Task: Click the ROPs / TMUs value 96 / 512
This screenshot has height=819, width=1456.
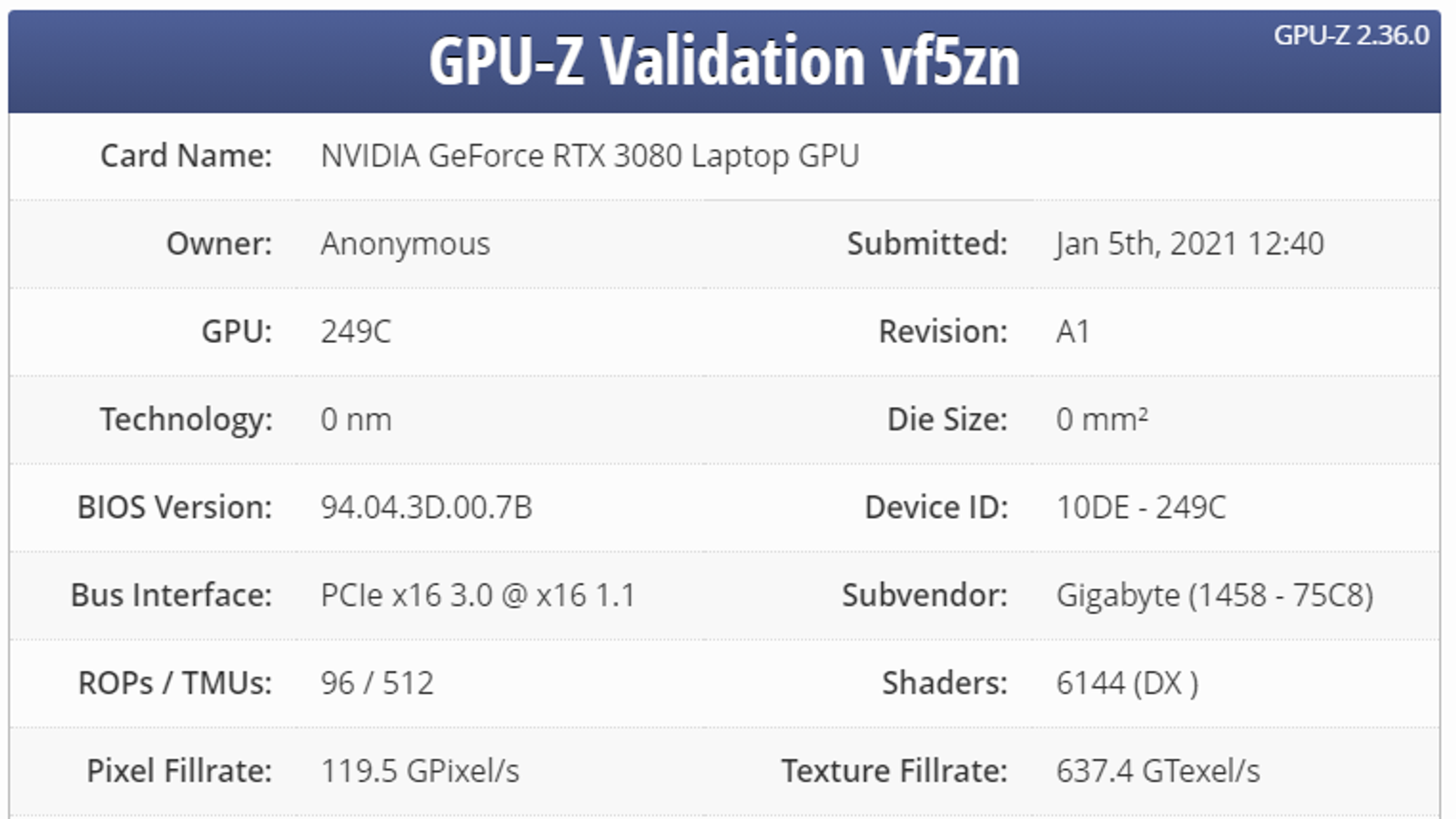Action: click(377, 682)
